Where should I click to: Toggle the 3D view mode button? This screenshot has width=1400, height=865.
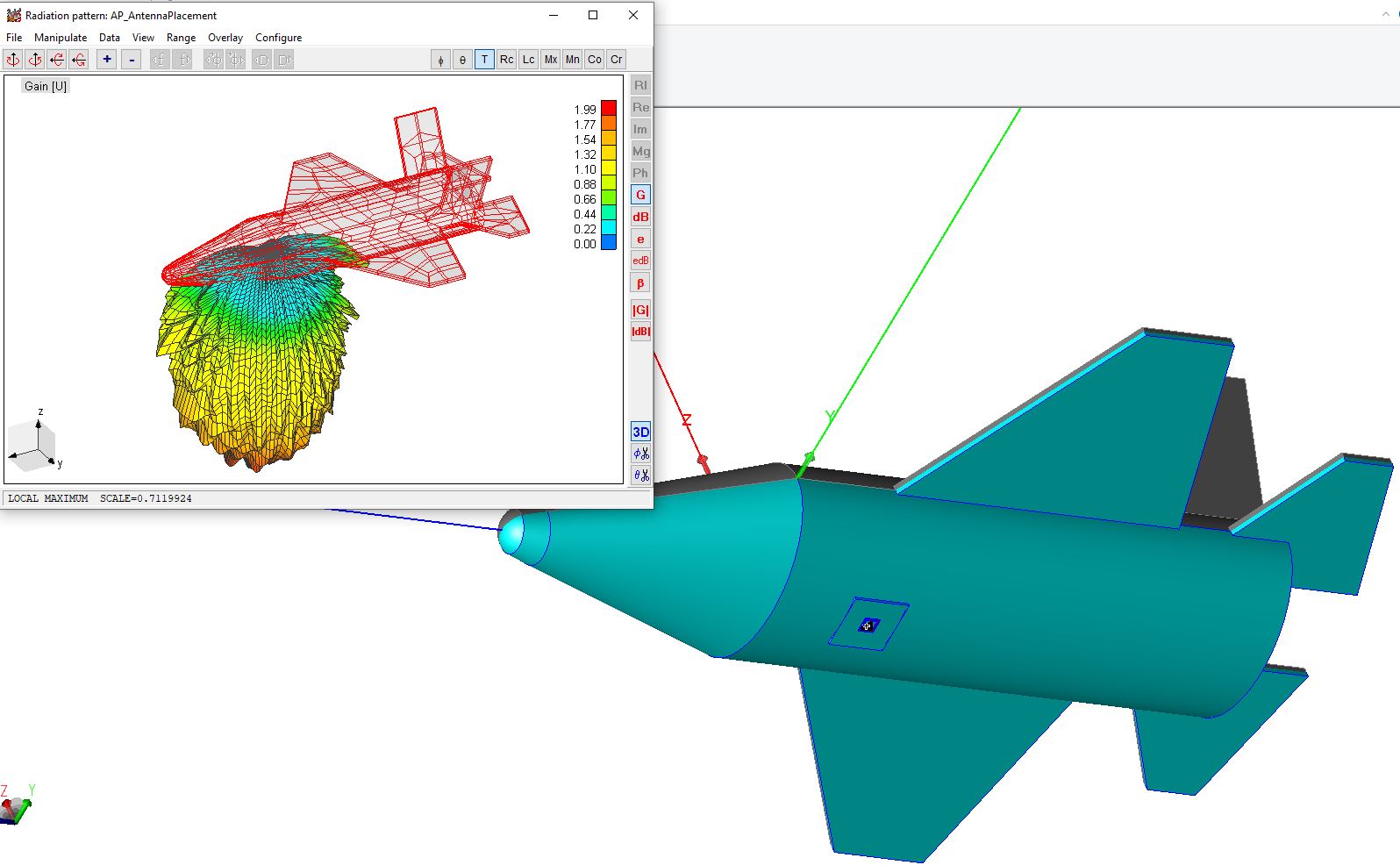(x=640, y=432)
